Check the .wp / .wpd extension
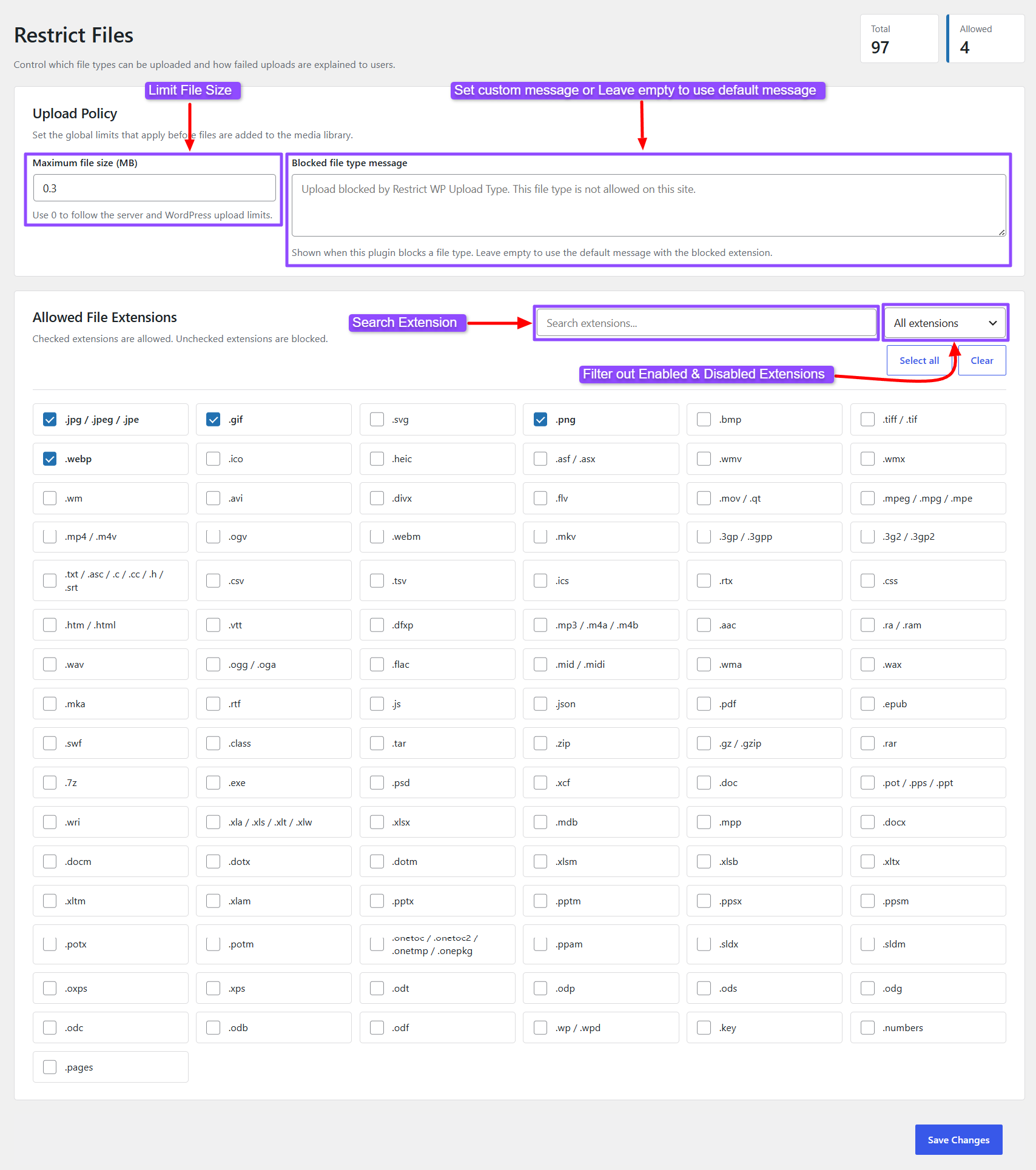This screenshot has width=1036, height=1170. [540, 1028]
